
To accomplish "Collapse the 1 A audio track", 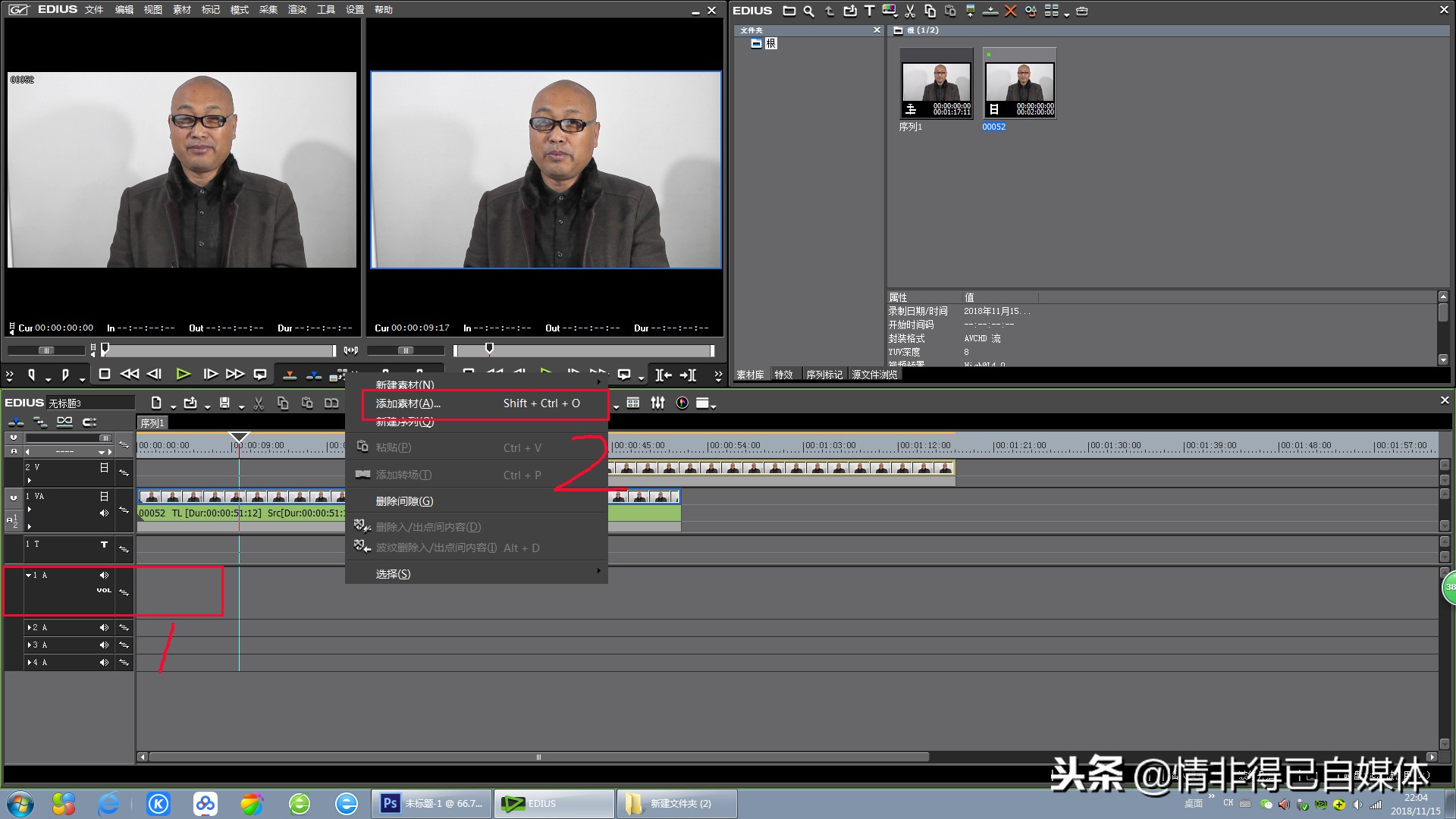I will pyautogui.click(x=29, y=576).
